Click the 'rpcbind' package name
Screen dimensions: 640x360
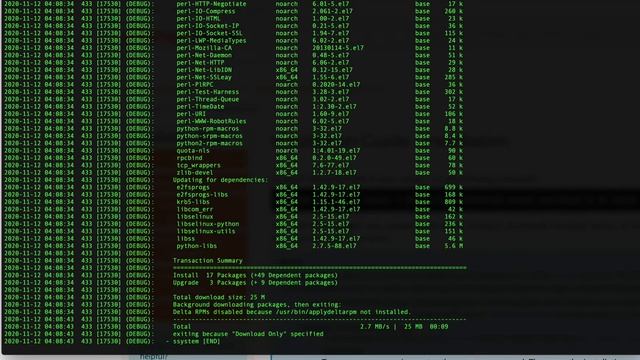(189, 158)
